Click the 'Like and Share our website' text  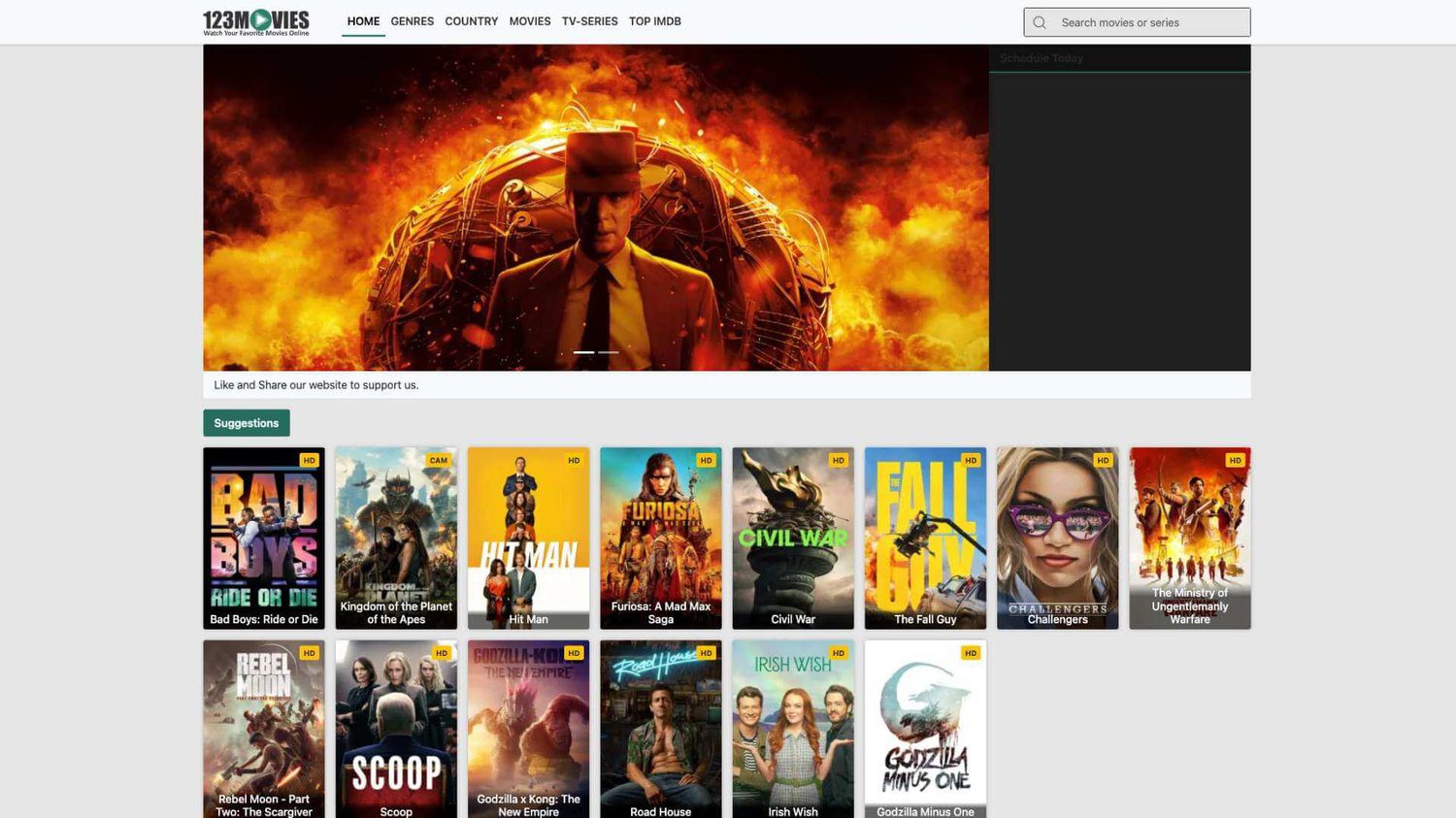pos(316,385)
